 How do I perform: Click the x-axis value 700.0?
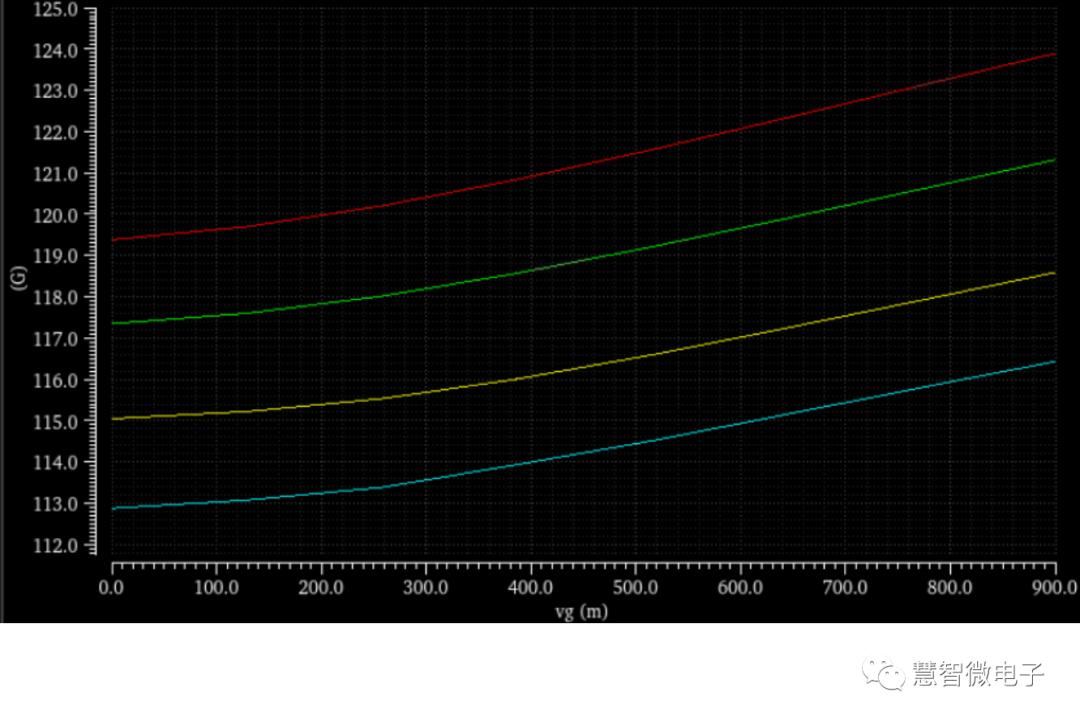coord(845,588)
